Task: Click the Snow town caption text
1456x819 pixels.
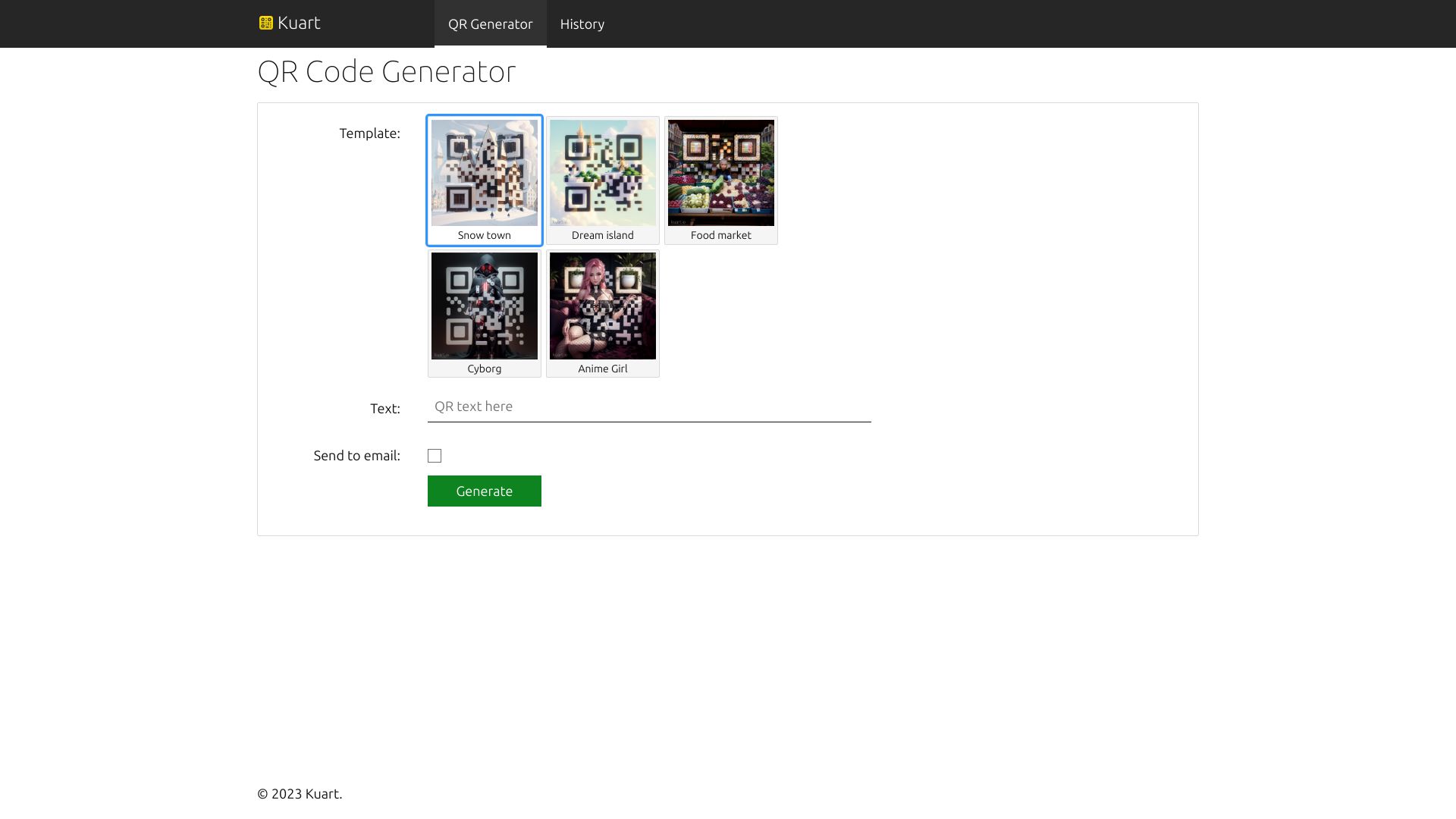Action: click(x=484, y=235)
